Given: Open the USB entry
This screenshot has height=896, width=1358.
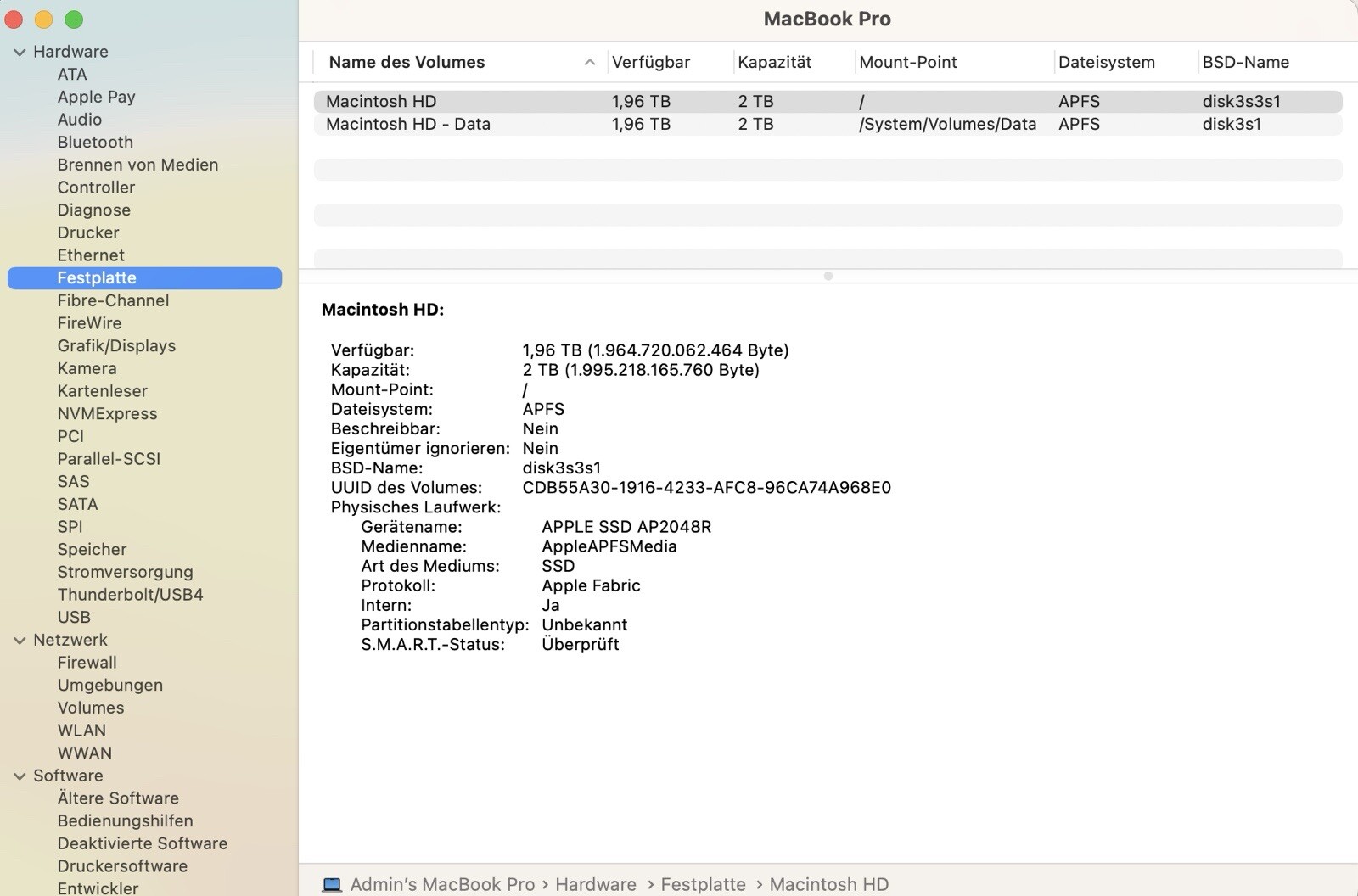Looking at the screenshot, I should [x=74, y=617].
